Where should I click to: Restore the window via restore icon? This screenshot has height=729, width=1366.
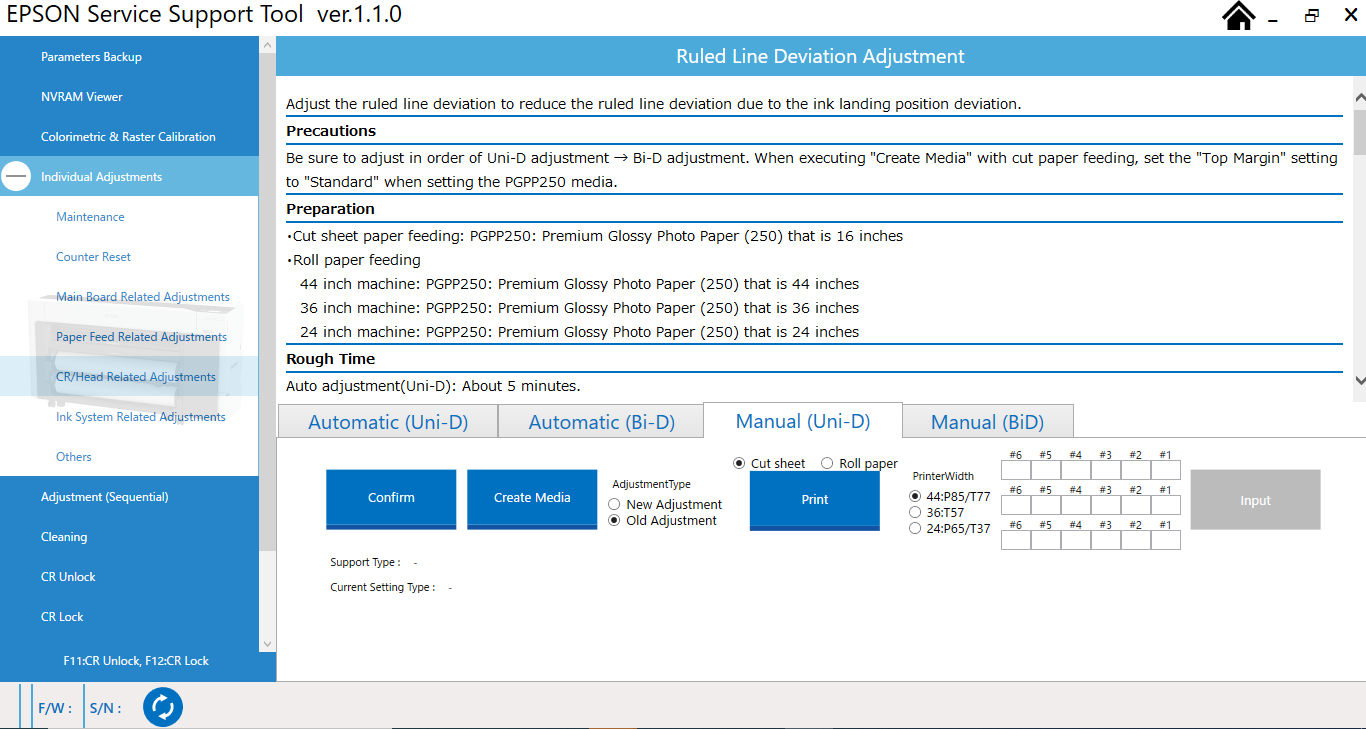(x=1312, y=16)
